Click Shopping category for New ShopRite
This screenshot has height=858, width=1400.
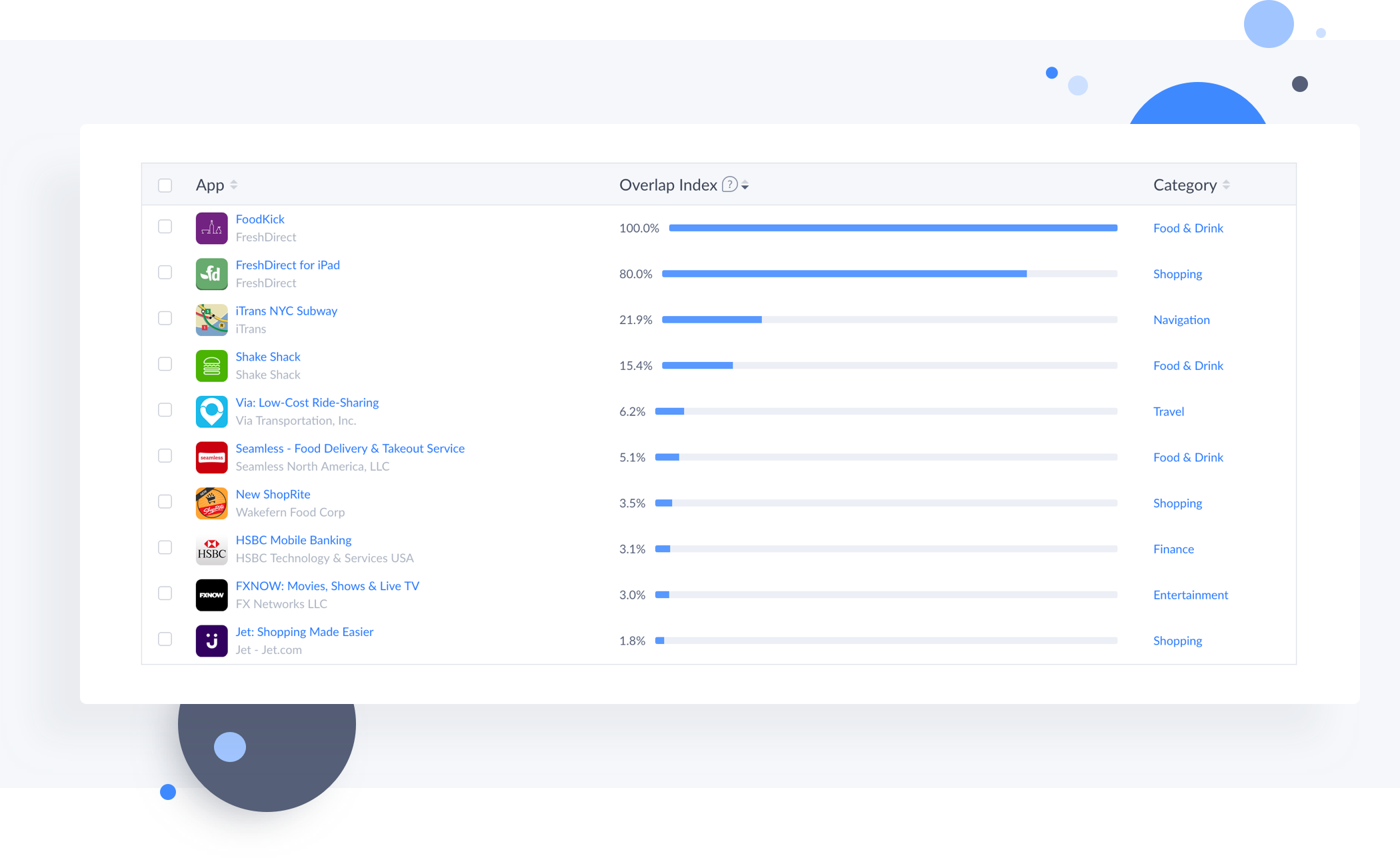(1177, 503)
